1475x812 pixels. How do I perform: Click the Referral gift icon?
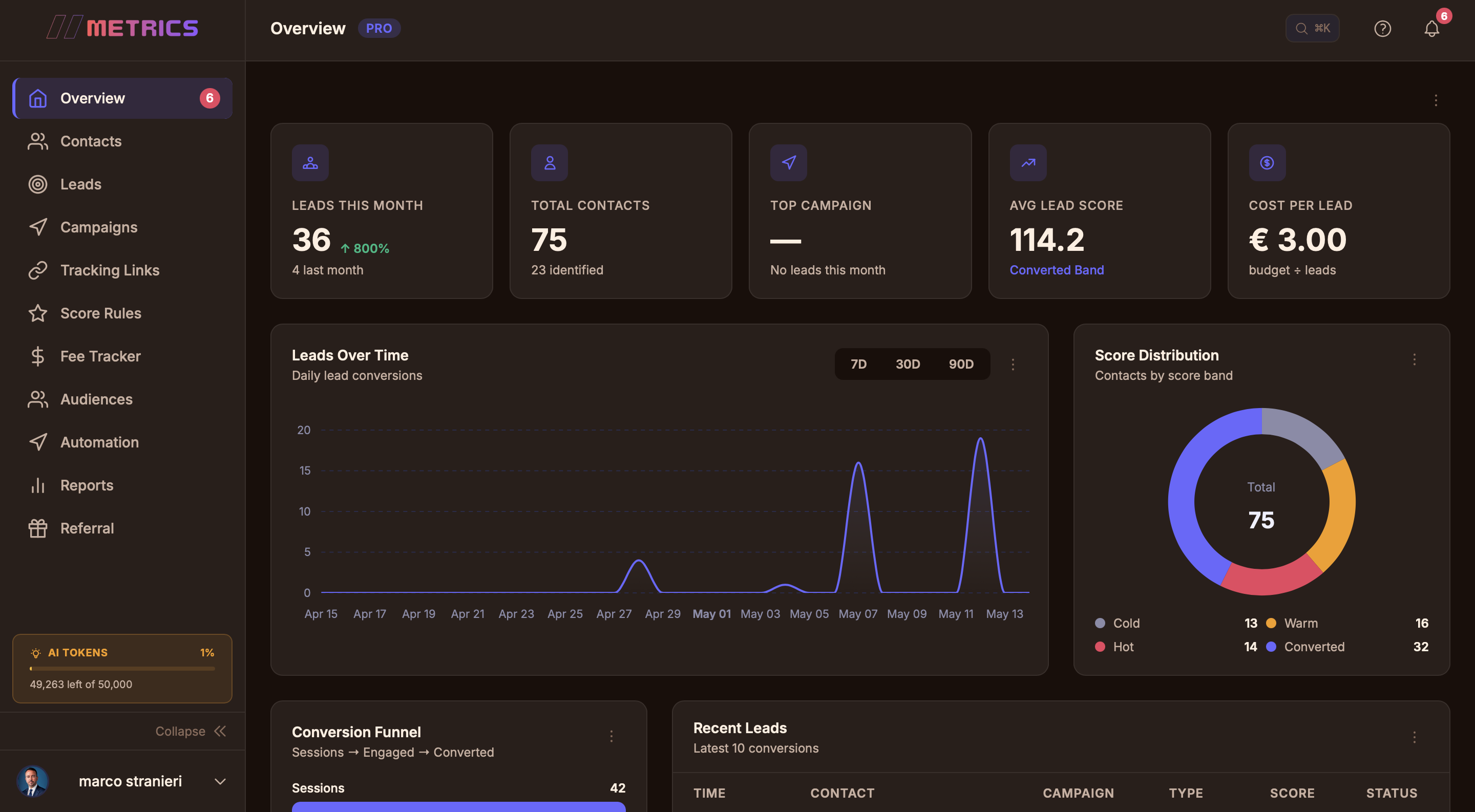[x=38, y=528]
